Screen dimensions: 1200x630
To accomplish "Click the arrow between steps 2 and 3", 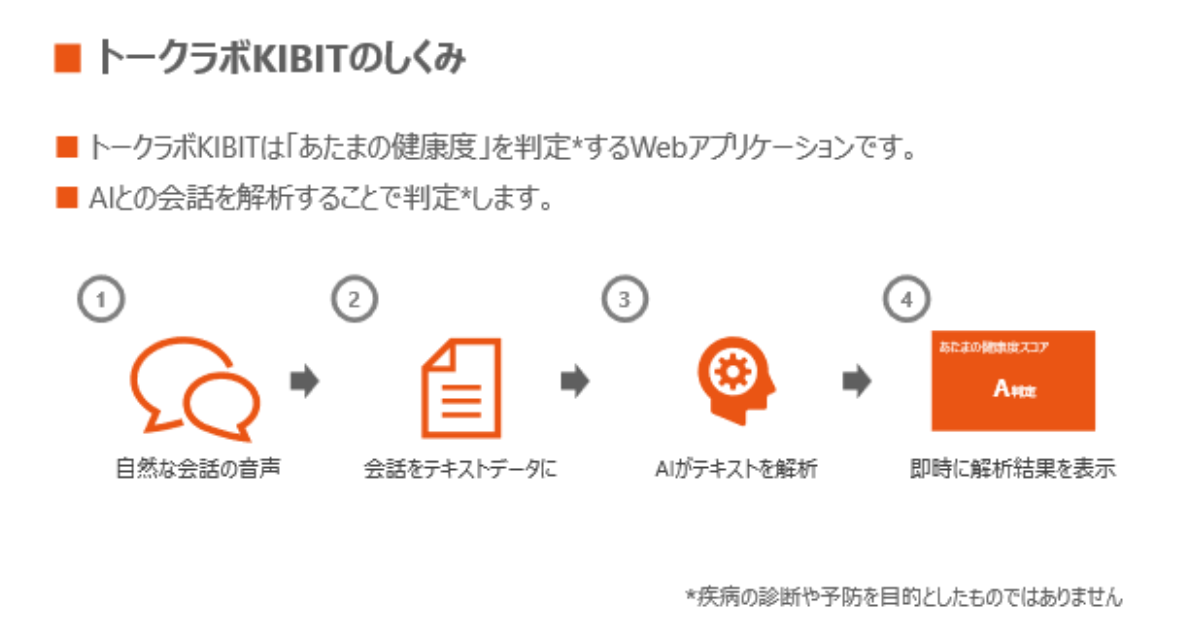I will [575, 382].
